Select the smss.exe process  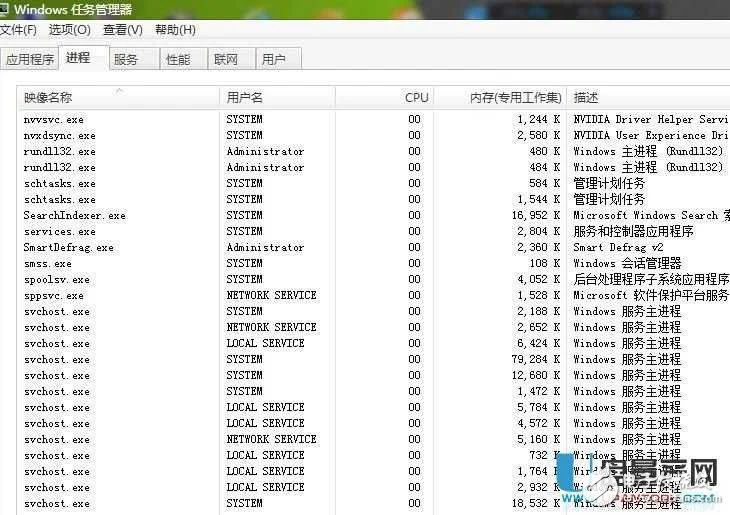pos(374,264)
